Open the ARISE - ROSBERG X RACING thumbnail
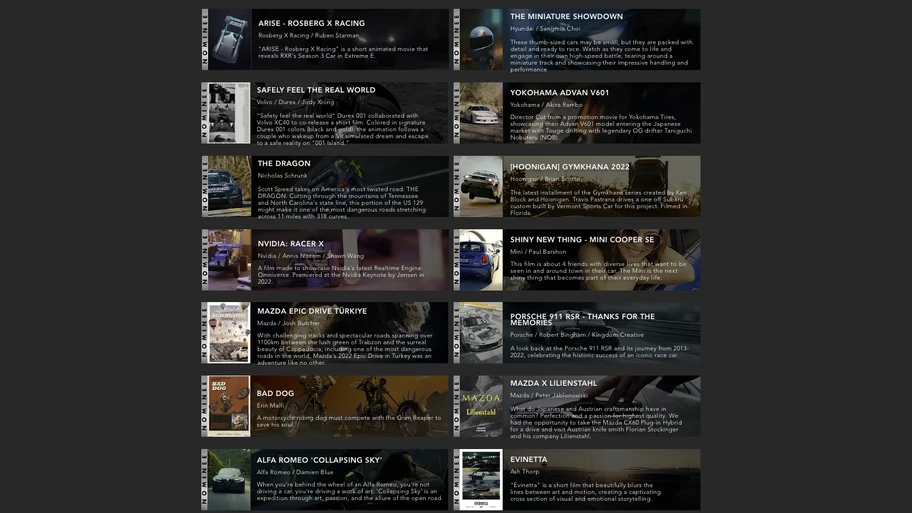Screen dimensions: 912x513 click(x=230, y=40)
